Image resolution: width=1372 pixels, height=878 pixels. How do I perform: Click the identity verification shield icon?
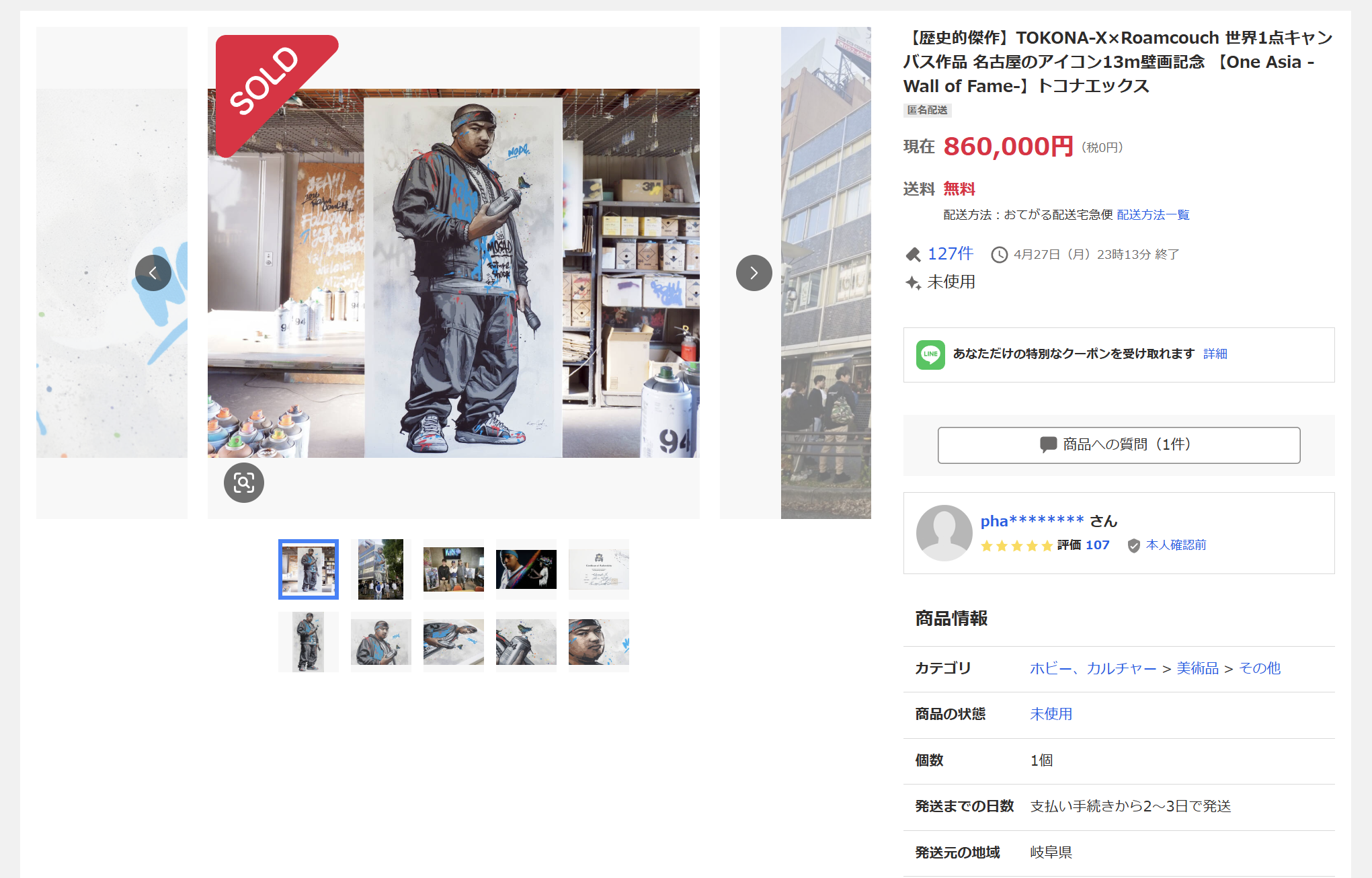click(x=1134, y=545)
